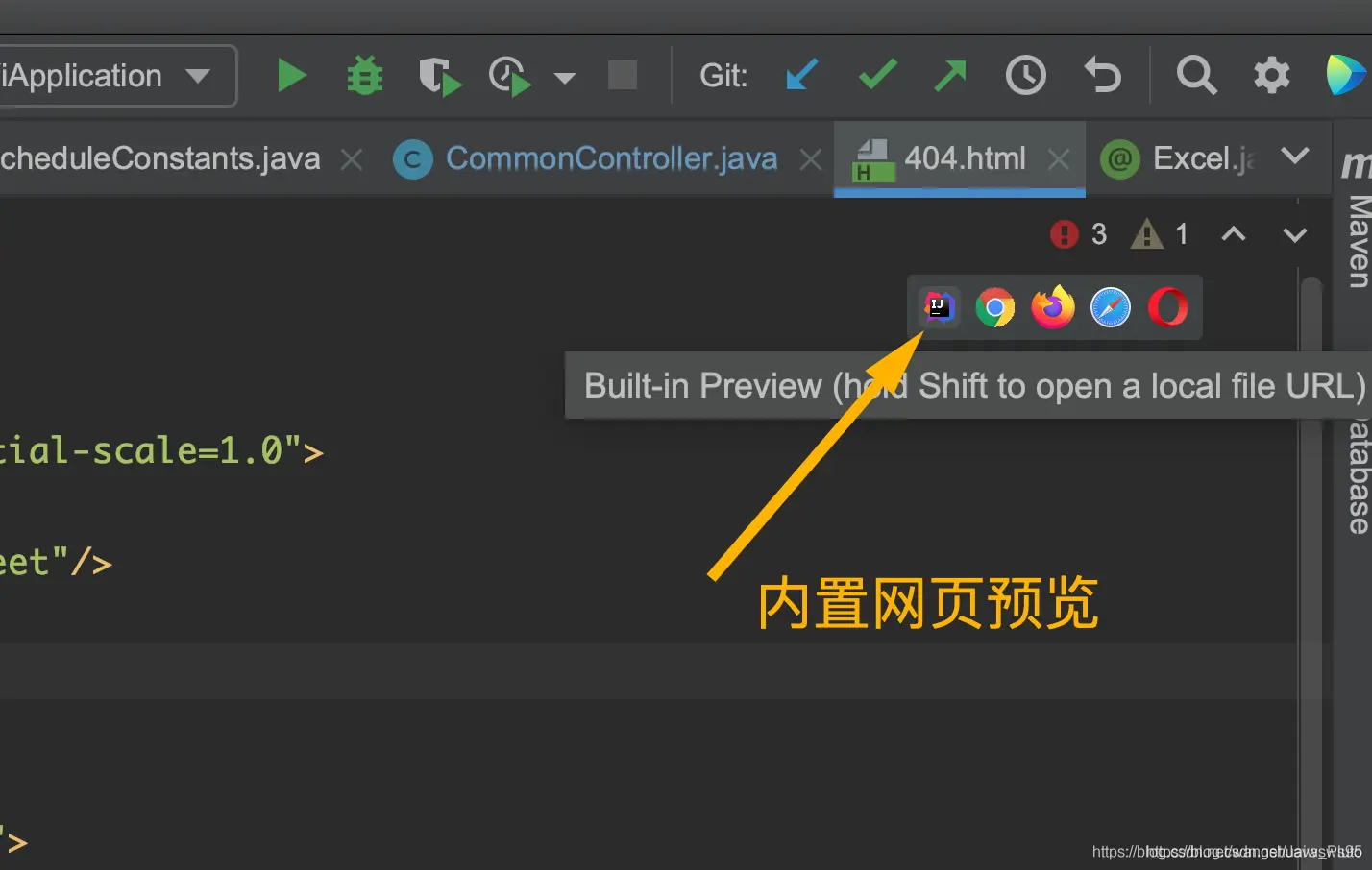Viewport: 1372px width, 870px height.
Task: Click the yellow warning indicator showing 1
Action: (1161, 233)
